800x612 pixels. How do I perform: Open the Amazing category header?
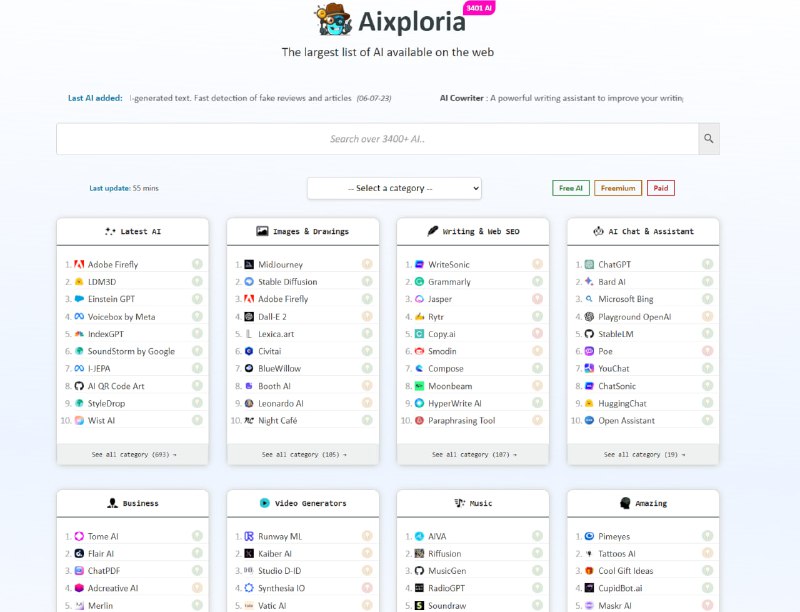pos(643,503)
